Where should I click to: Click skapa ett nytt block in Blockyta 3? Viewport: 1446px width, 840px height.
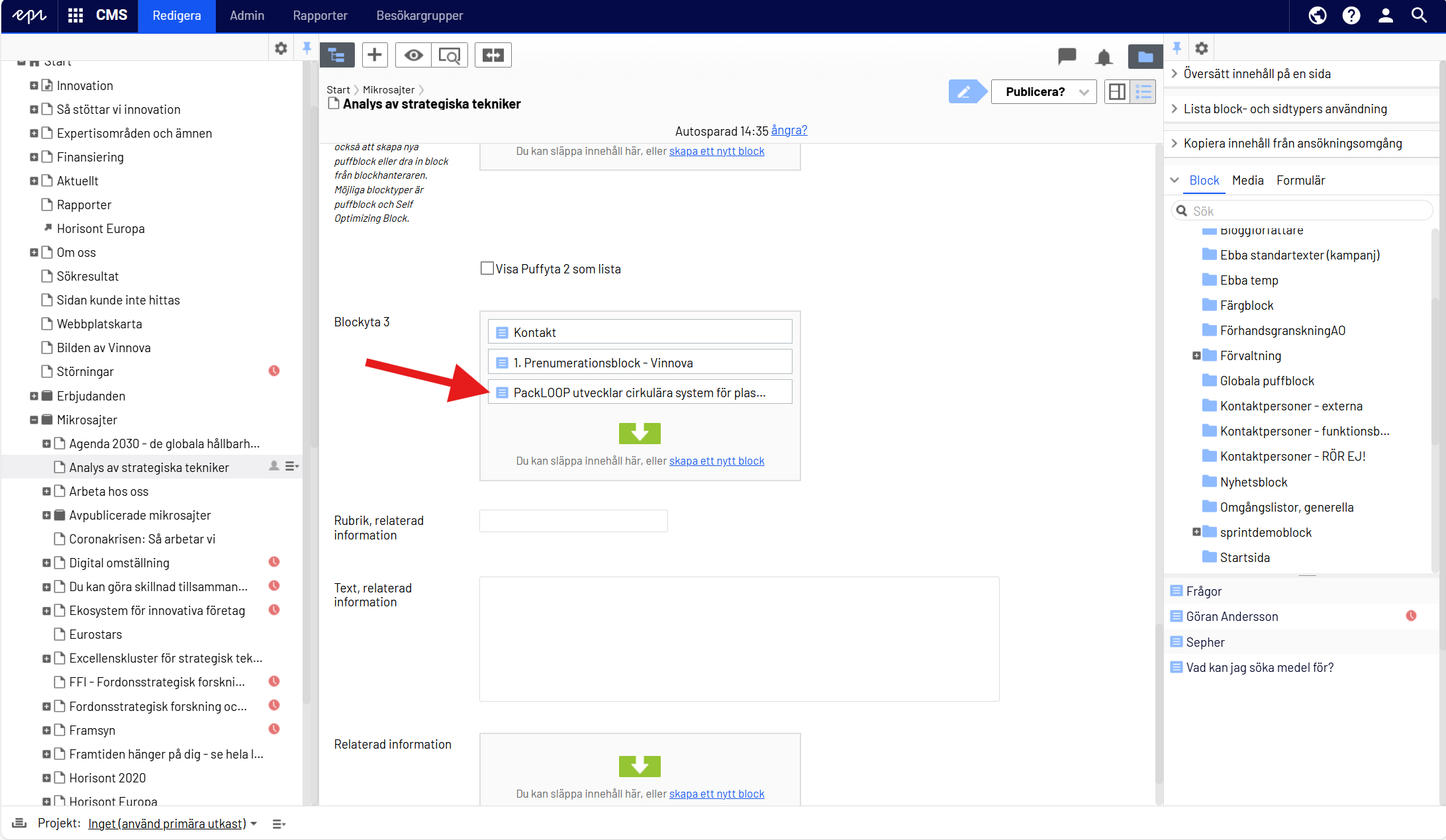[x=716, y=461]
